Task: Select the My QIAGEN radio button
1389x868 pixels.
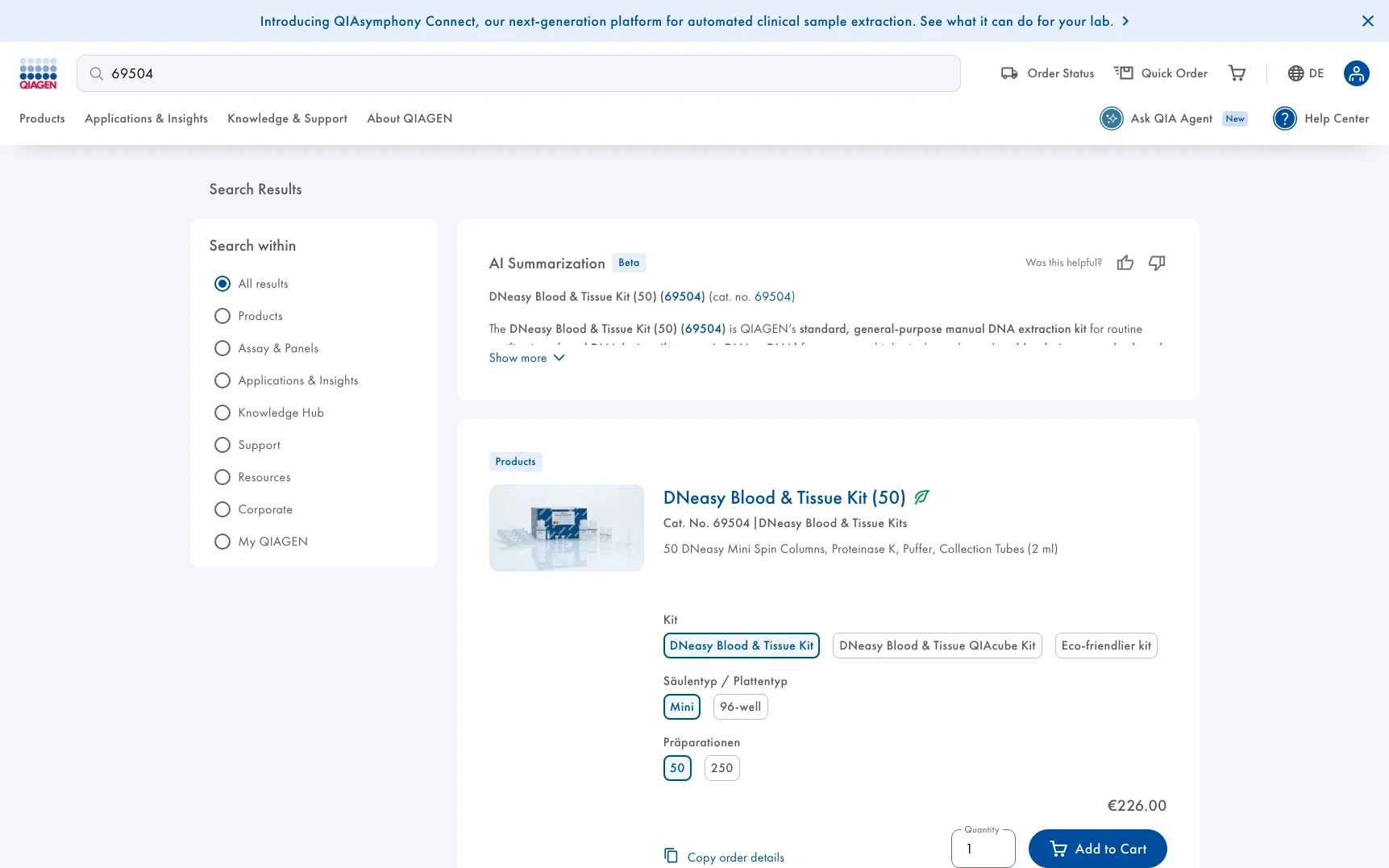Action: tap(222, 542)
